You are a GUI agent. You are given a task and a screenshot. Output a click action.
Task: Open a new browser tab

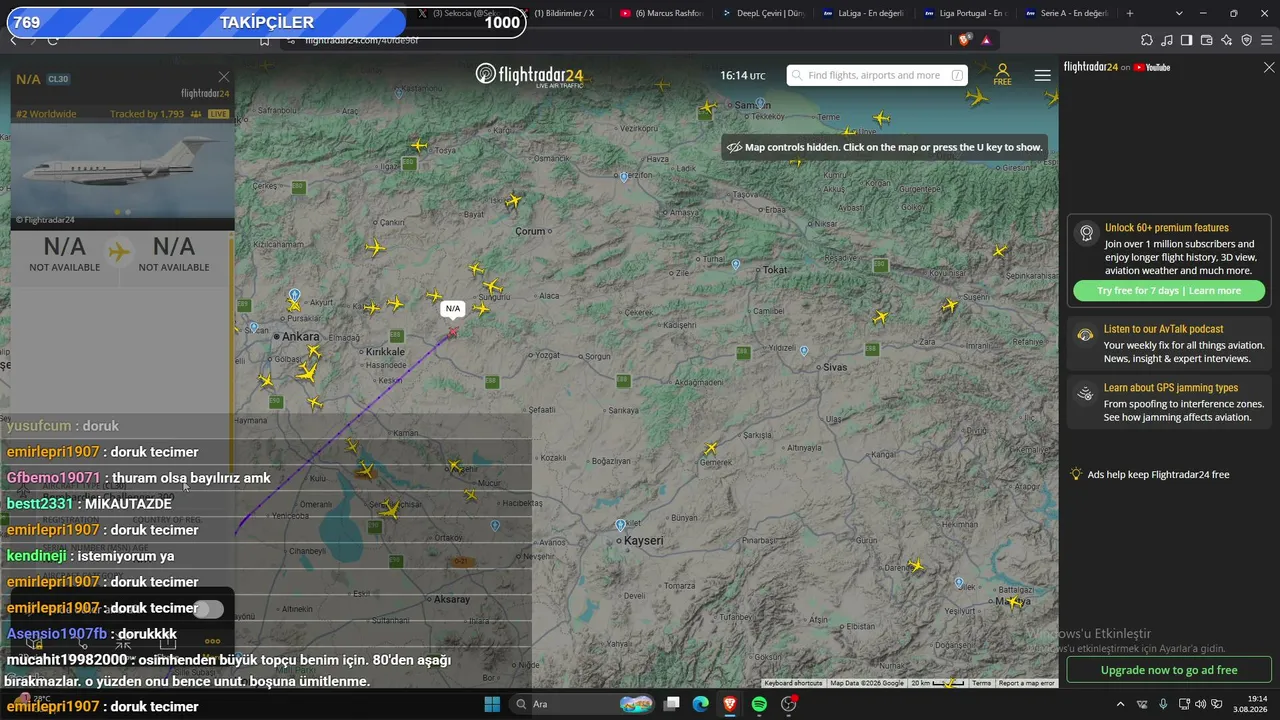(x=1130, y=13)
